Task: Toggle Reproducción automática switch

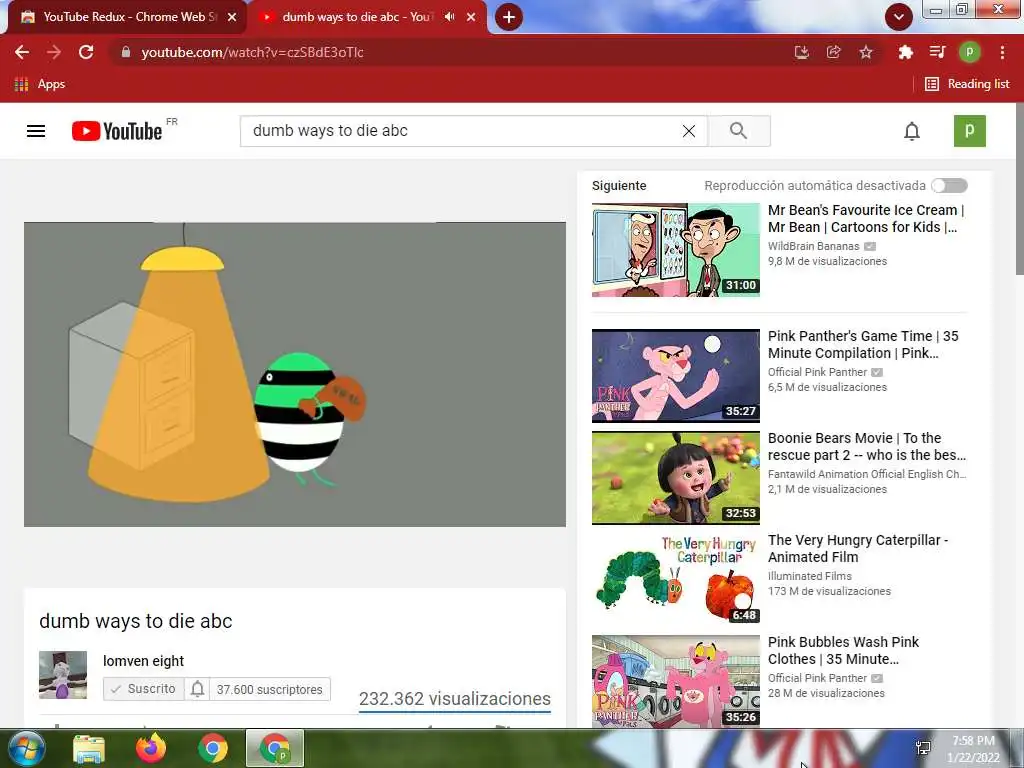Action: point(950,185)
